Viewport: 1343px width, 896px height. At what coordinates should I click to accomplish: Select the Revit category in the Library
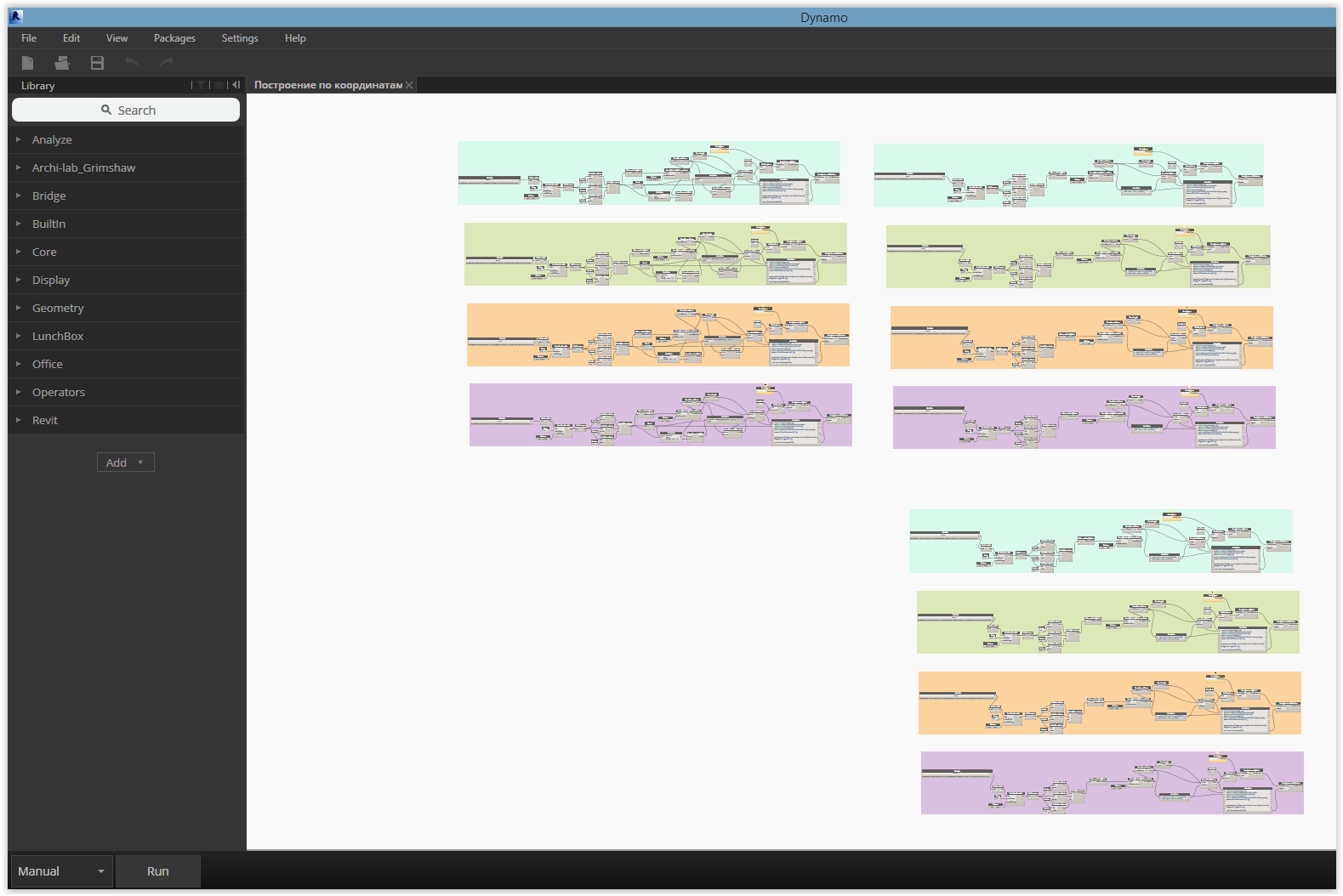[x=45, y=420]
